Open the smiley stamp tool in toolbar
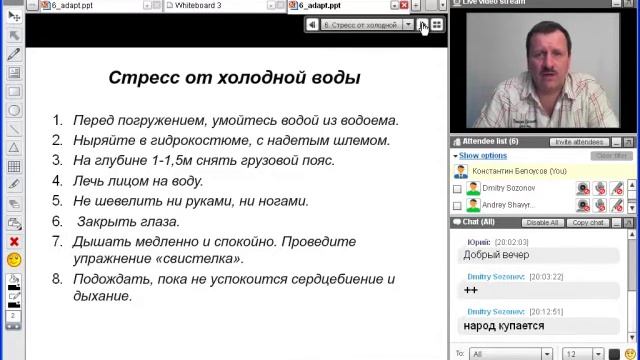This screenshot has width=640, height=360. coord(14,260)
